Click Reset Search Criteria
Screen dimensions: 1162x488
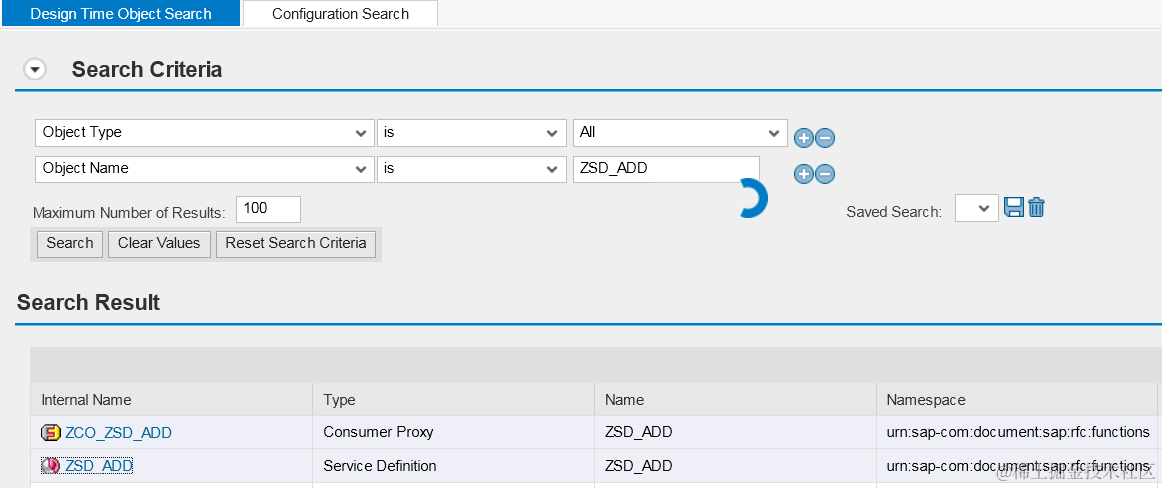point(296,244)
